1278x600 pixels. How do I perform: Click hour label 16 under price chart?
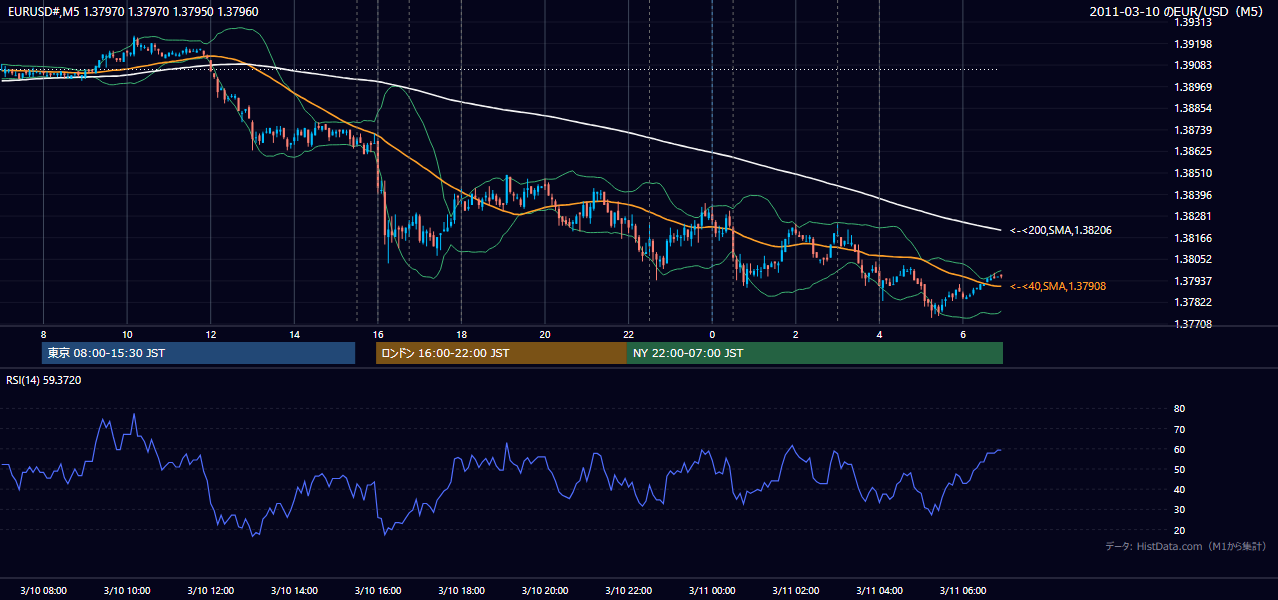point(377,334)
